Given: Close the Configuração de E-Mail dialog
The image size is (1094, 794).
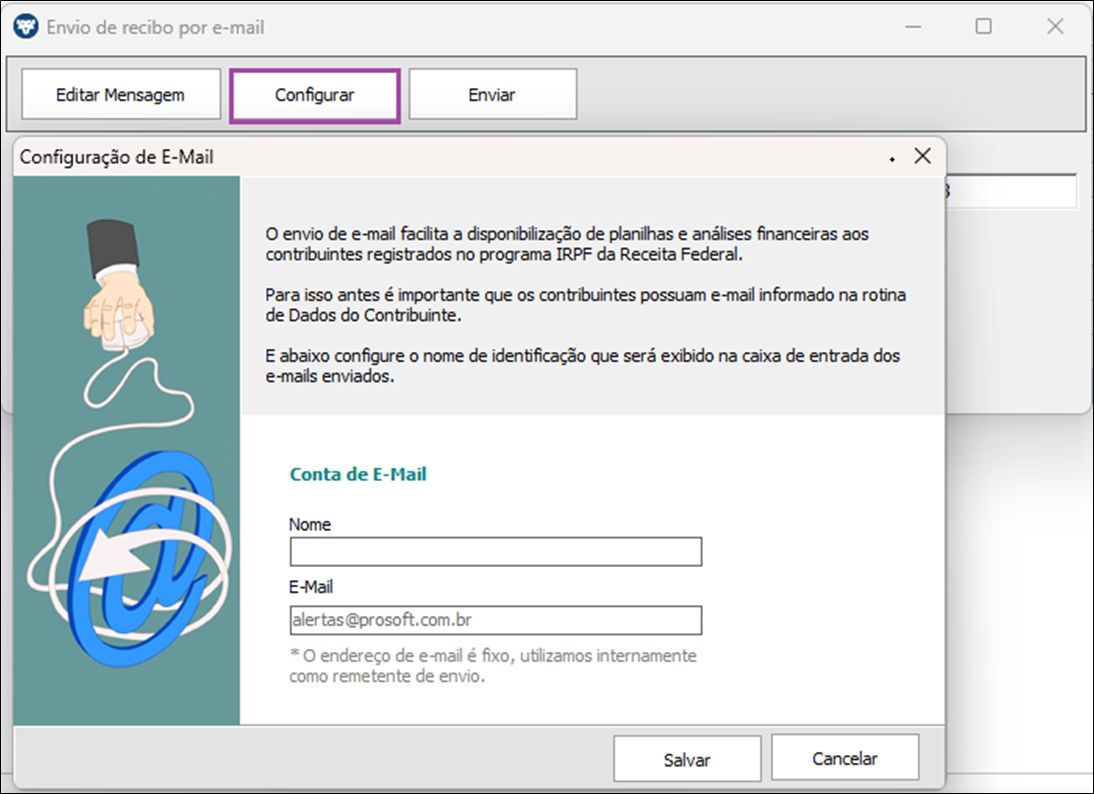Looking at the screenshot, I should point(922,156).
